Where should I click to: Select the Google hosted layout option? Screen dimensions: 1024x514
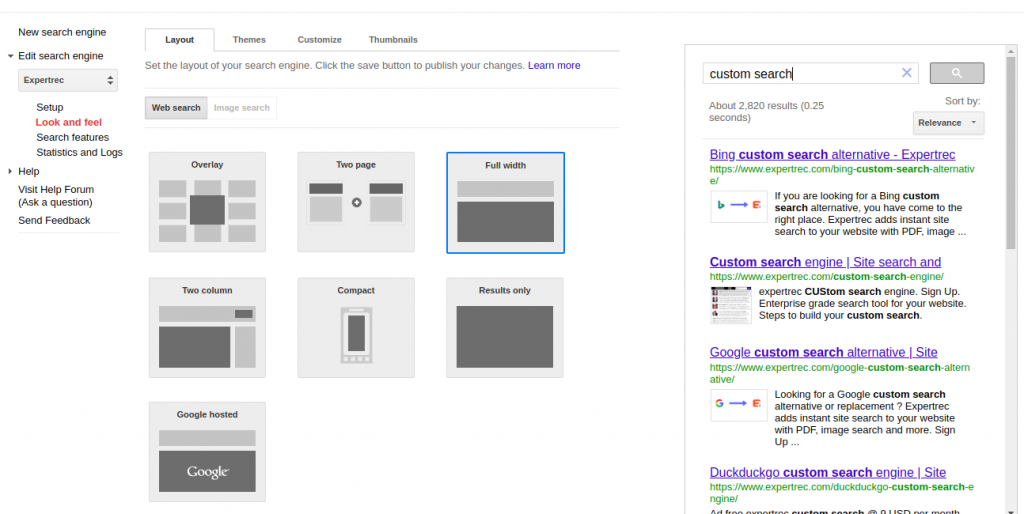point(207,452)
